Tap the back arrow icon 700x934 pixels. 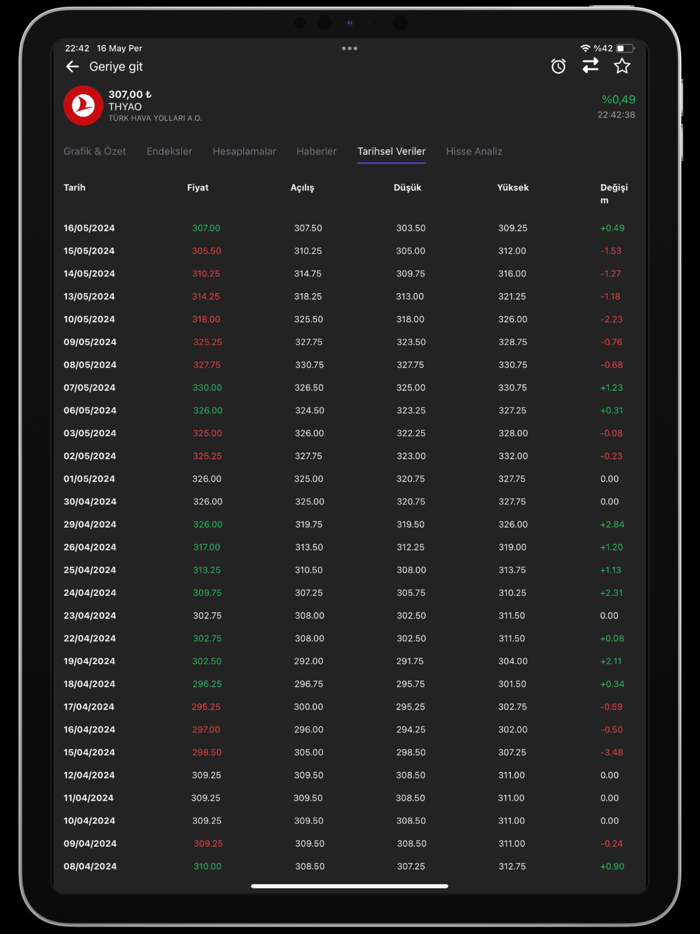[72, 67]
